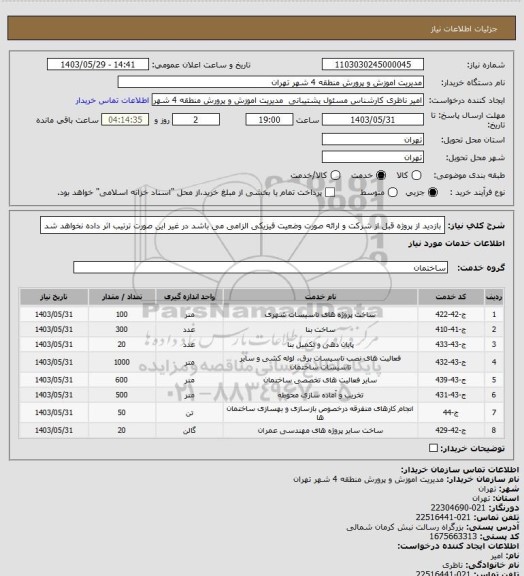Open اطلاعات تماس خریدار link
Screen dimensions: 524x576
(112, 100)
